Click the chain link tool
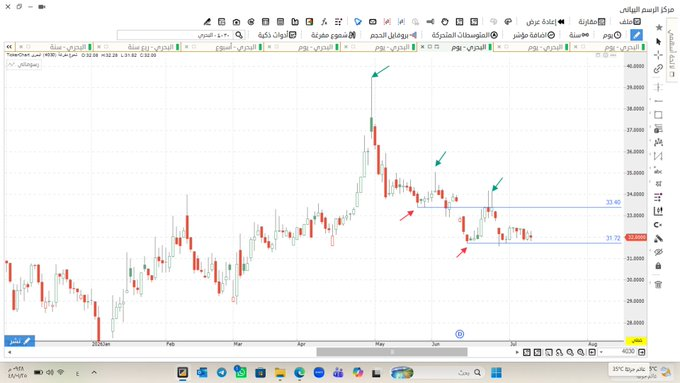 coord(658,69)
